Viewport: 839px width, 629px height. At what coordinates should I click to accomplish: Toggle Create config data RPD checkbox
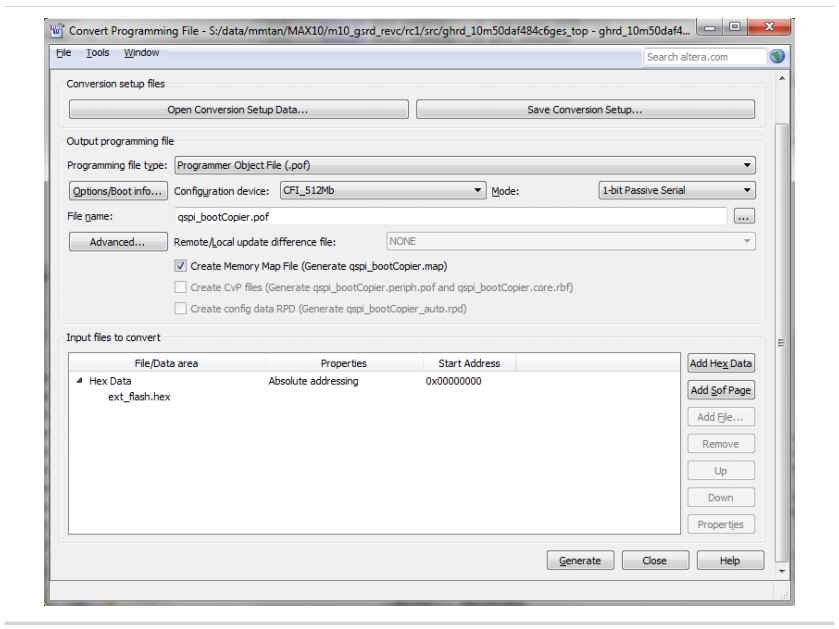[x=180, y=309]
